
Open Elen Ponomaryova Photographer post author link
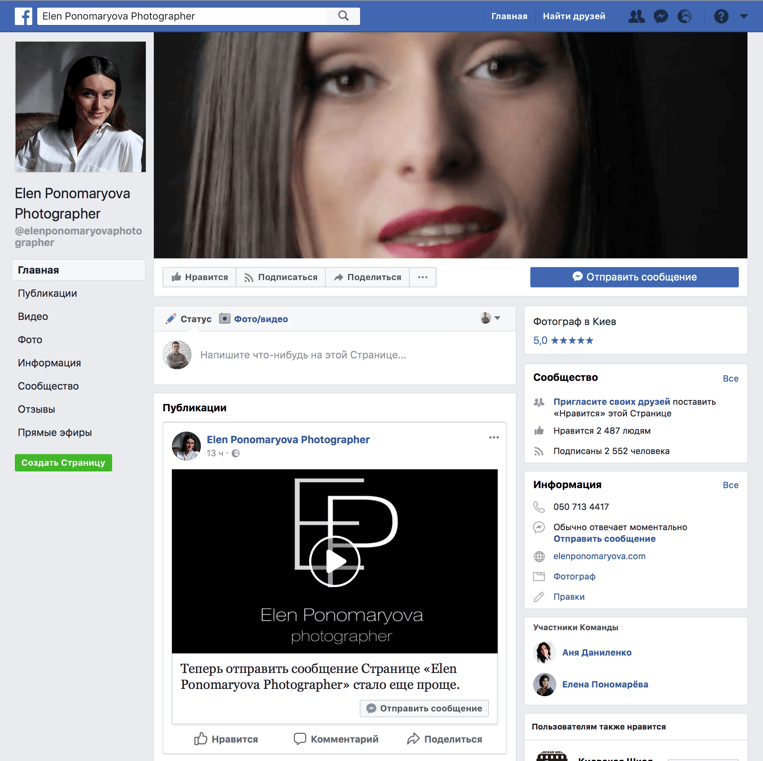click(288, 439)
